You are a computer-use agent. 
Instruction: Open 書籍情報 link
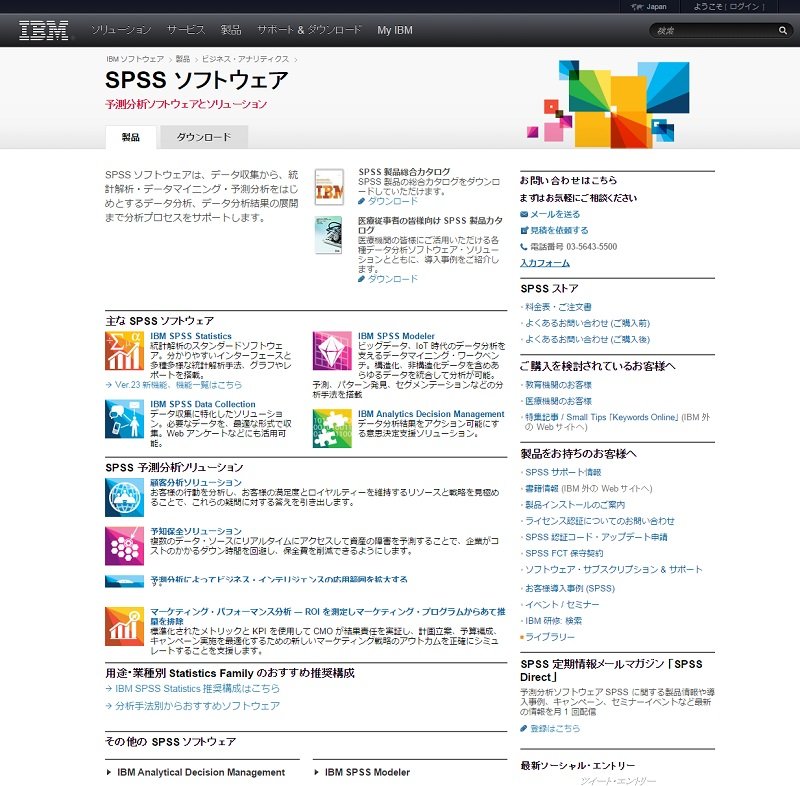pyautogui.click(x=542, y=489)
